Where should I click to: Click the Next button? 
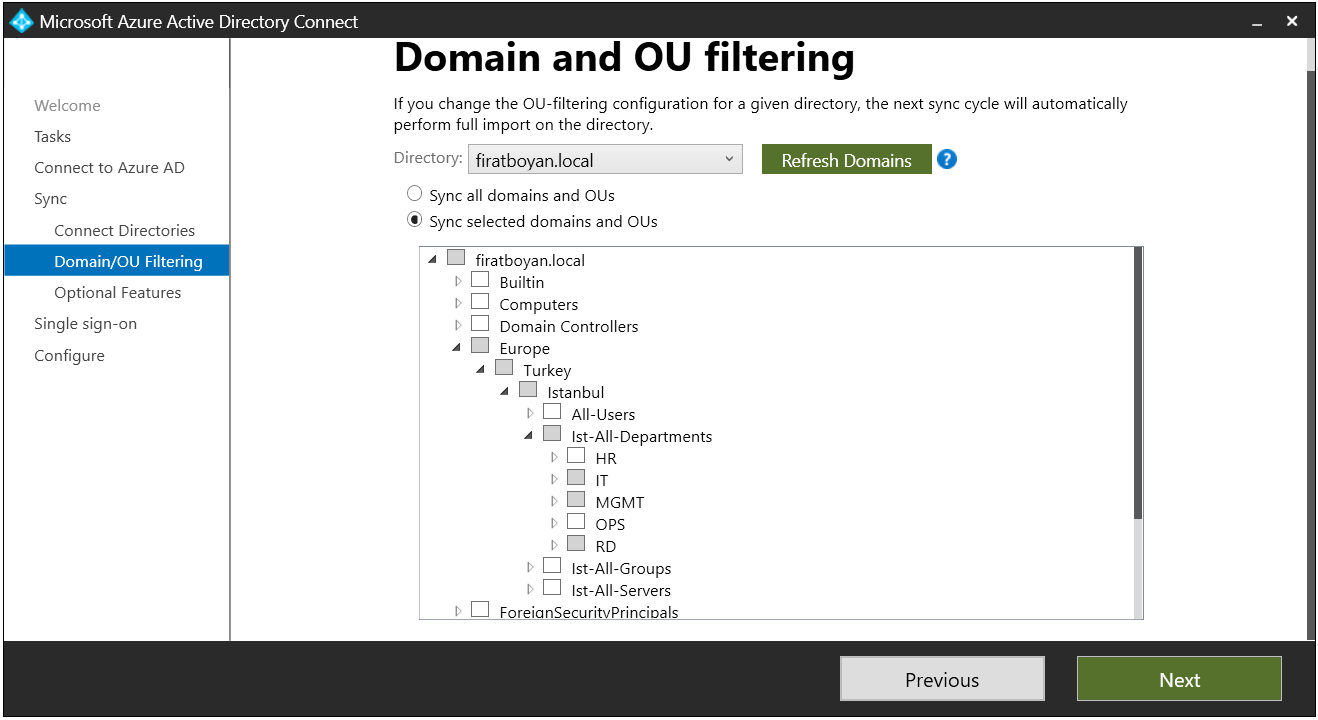coord(1179,679)
